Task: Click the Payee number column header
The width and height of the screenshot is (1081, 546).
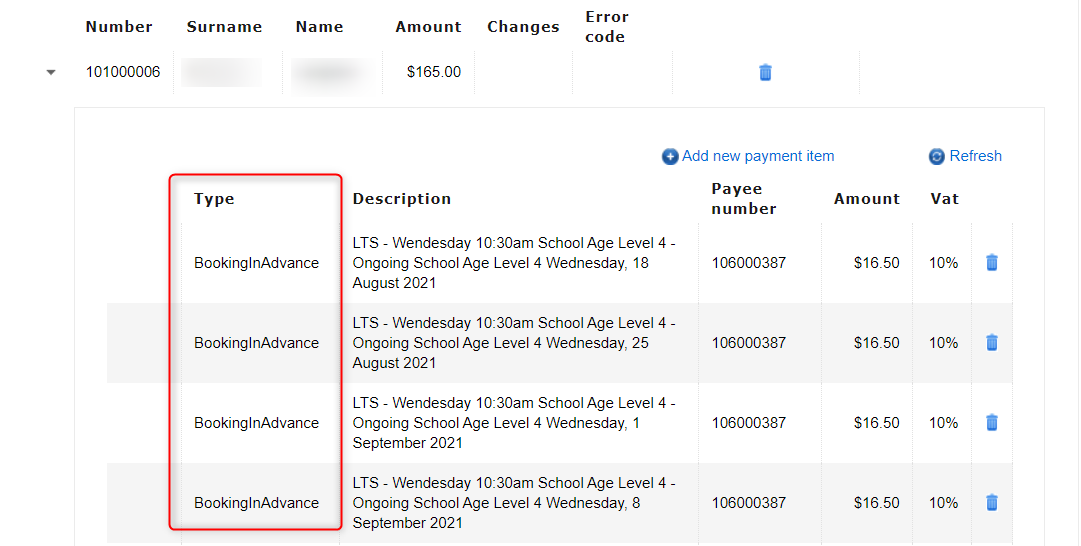Action: (x=743, y=199)
